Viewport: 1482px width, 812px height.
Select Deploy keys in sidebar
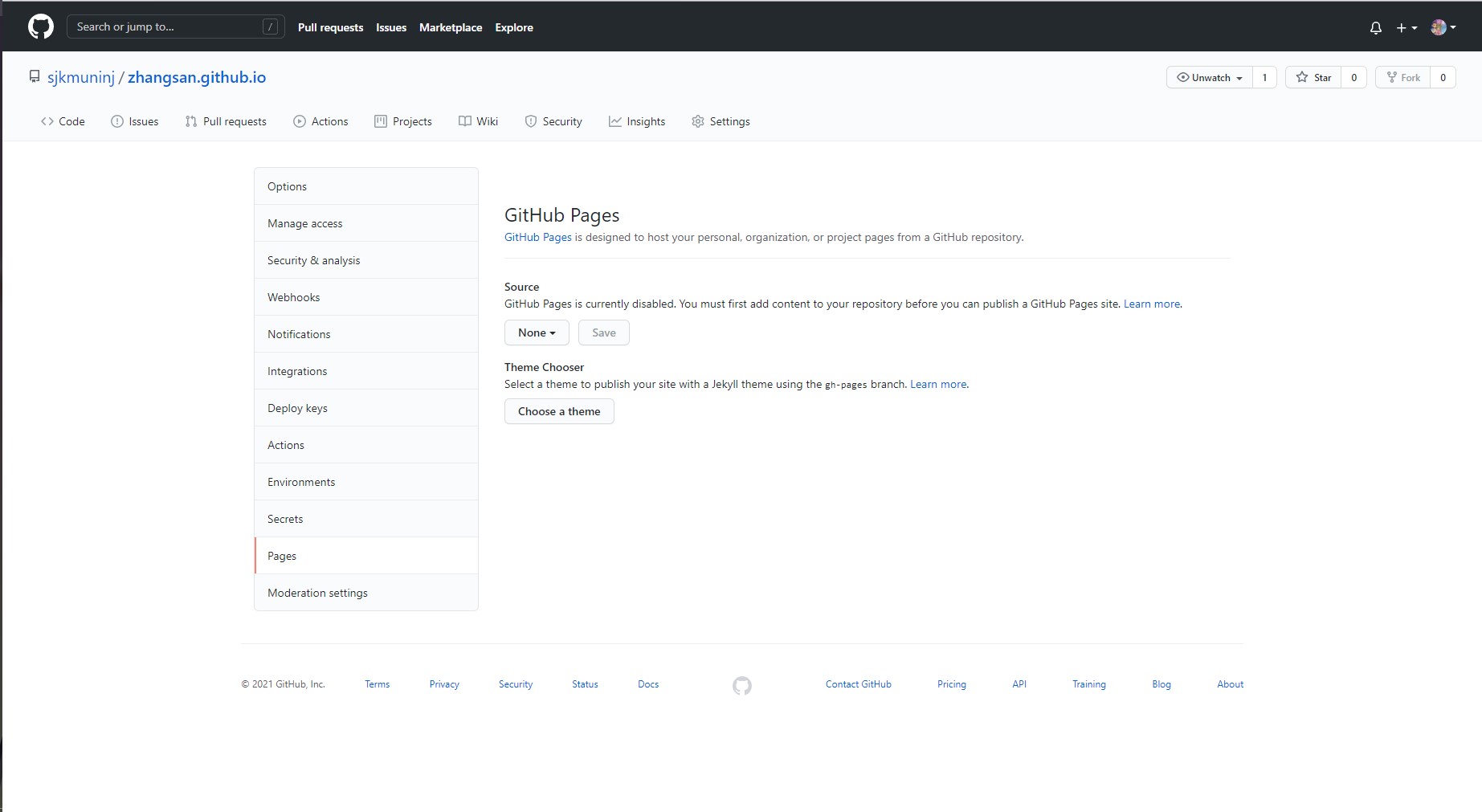pyautogui.click(x=366, y=408)
